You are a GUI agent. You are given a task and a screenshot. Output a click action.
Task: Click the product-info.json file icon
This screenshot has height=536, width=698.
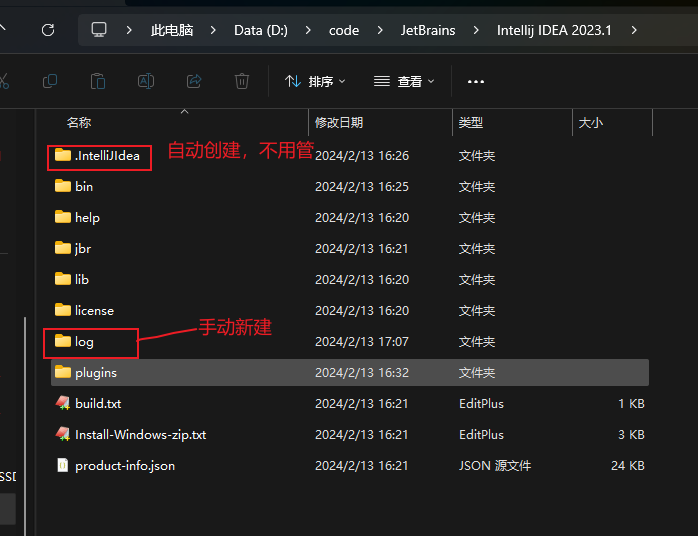[x=63, y=465]
